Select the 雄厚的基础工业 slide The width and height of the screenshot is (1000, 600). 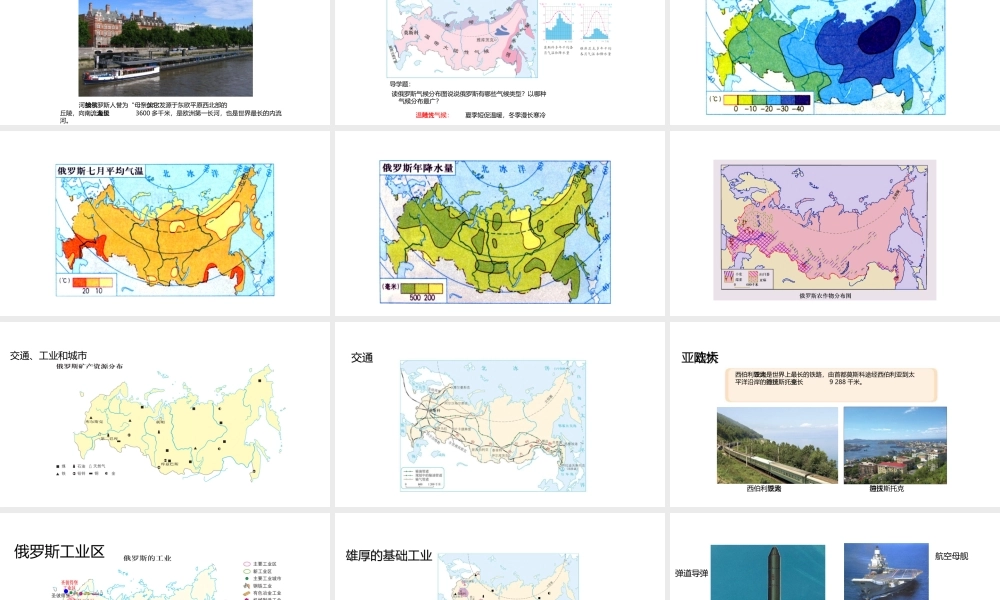(499, 557)
